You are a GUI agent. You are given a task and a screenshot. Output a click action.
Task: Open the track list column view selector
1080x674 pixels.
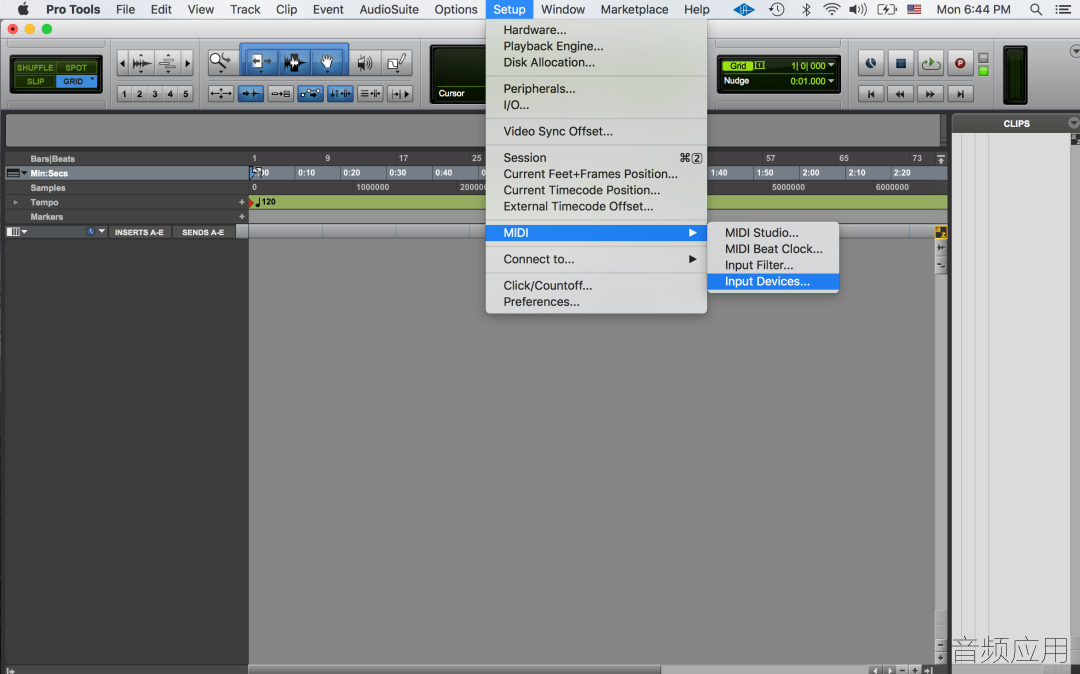coord(17,232)
